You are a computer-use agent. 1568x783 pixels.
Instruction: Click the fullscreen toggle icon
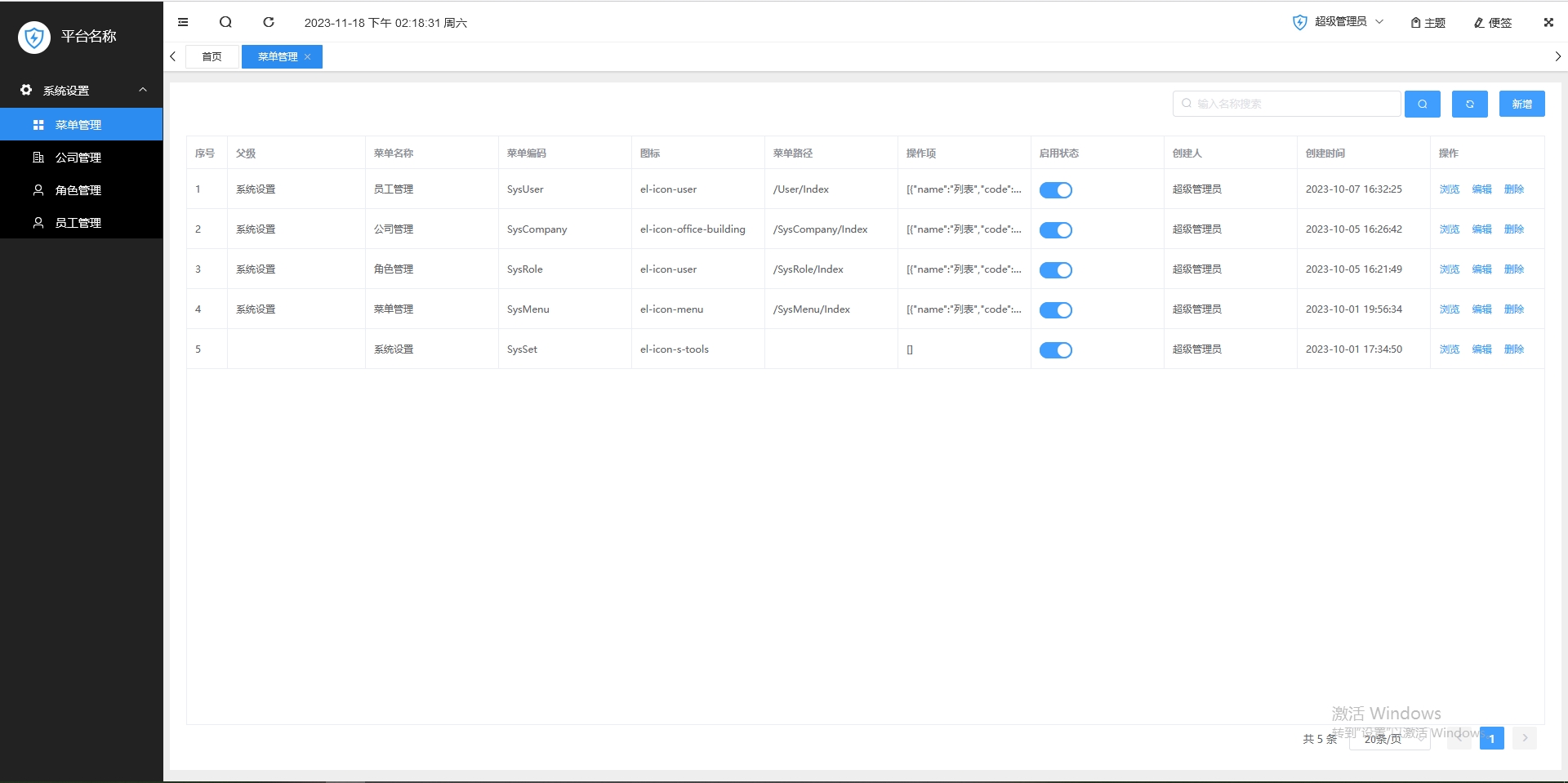point(1548,22)
